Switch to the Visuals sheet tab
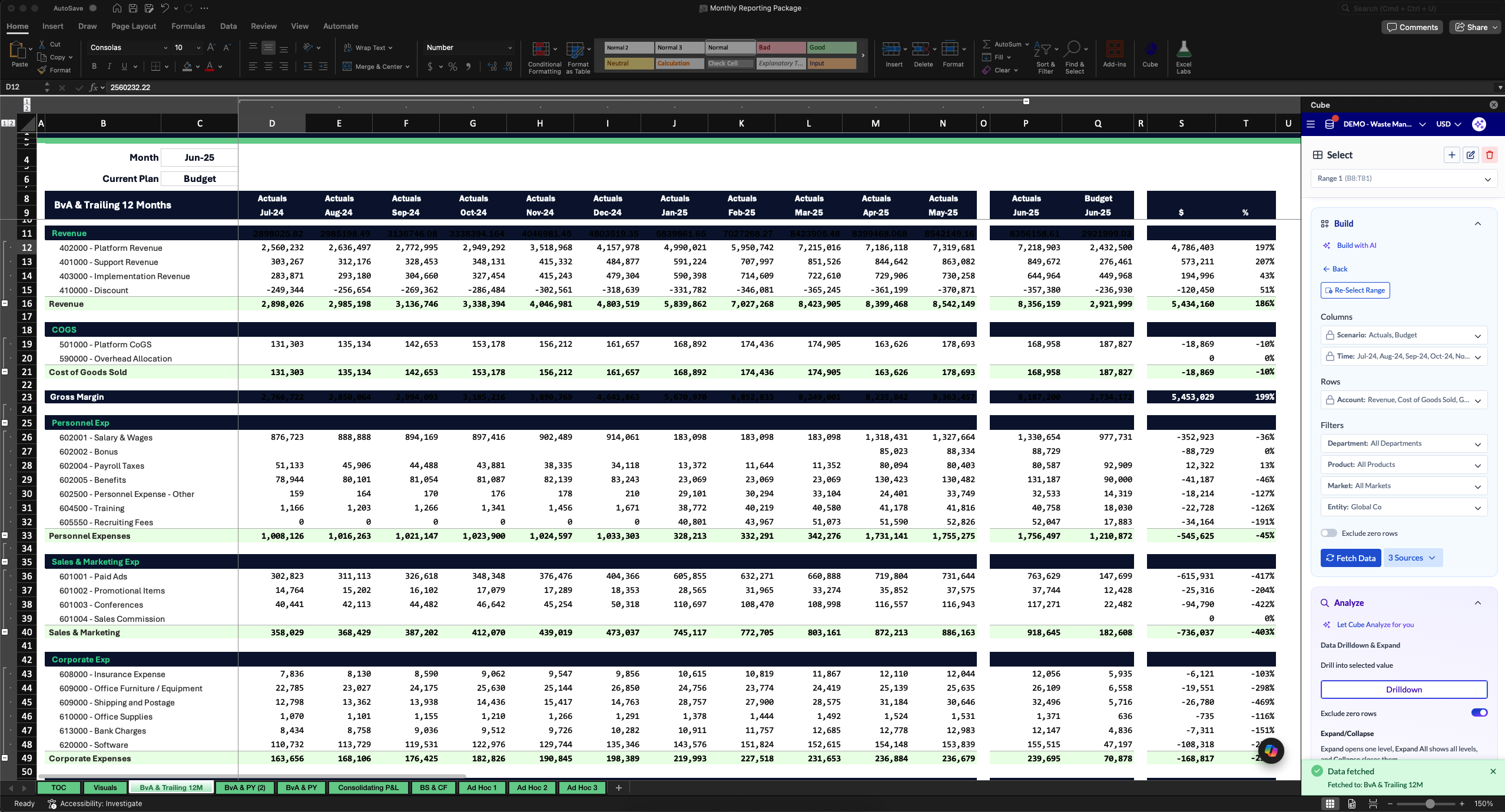The height and width of the screenshot is (812, 1505). [x=105, y=787]
